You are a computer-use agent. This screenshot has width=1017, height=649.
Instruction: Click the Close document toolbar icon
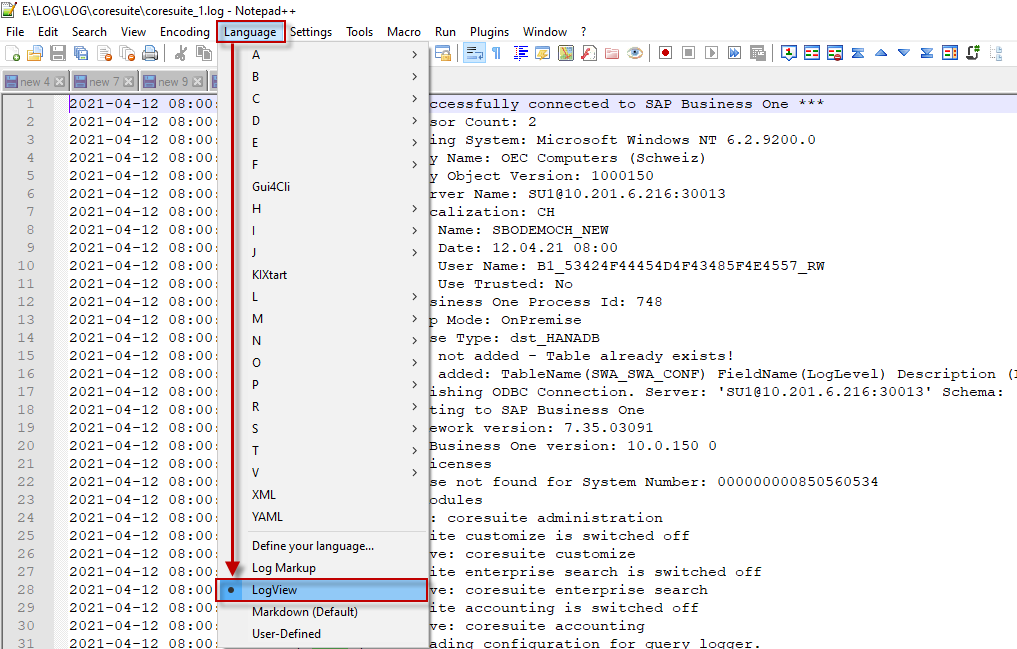(104, 53)
